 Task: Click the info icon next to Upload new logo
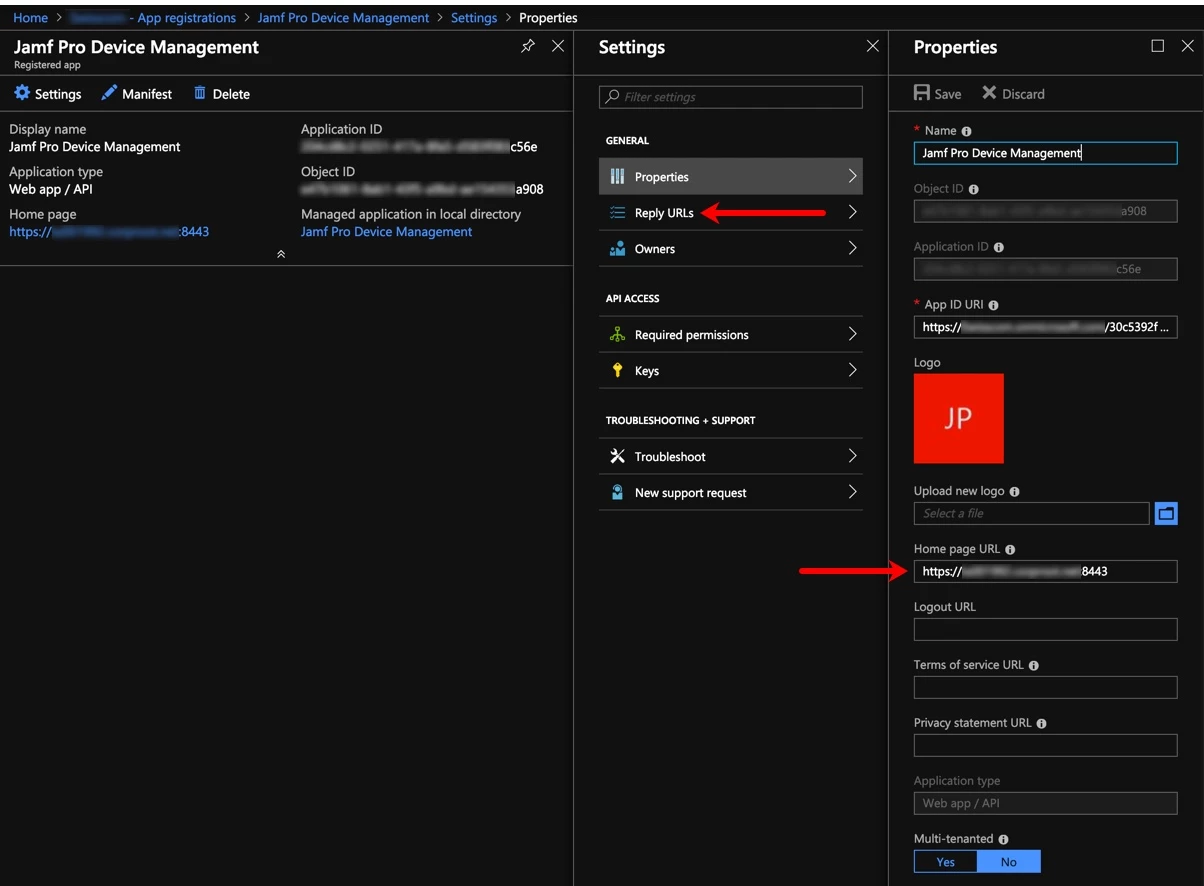[x=1015, y=492]
